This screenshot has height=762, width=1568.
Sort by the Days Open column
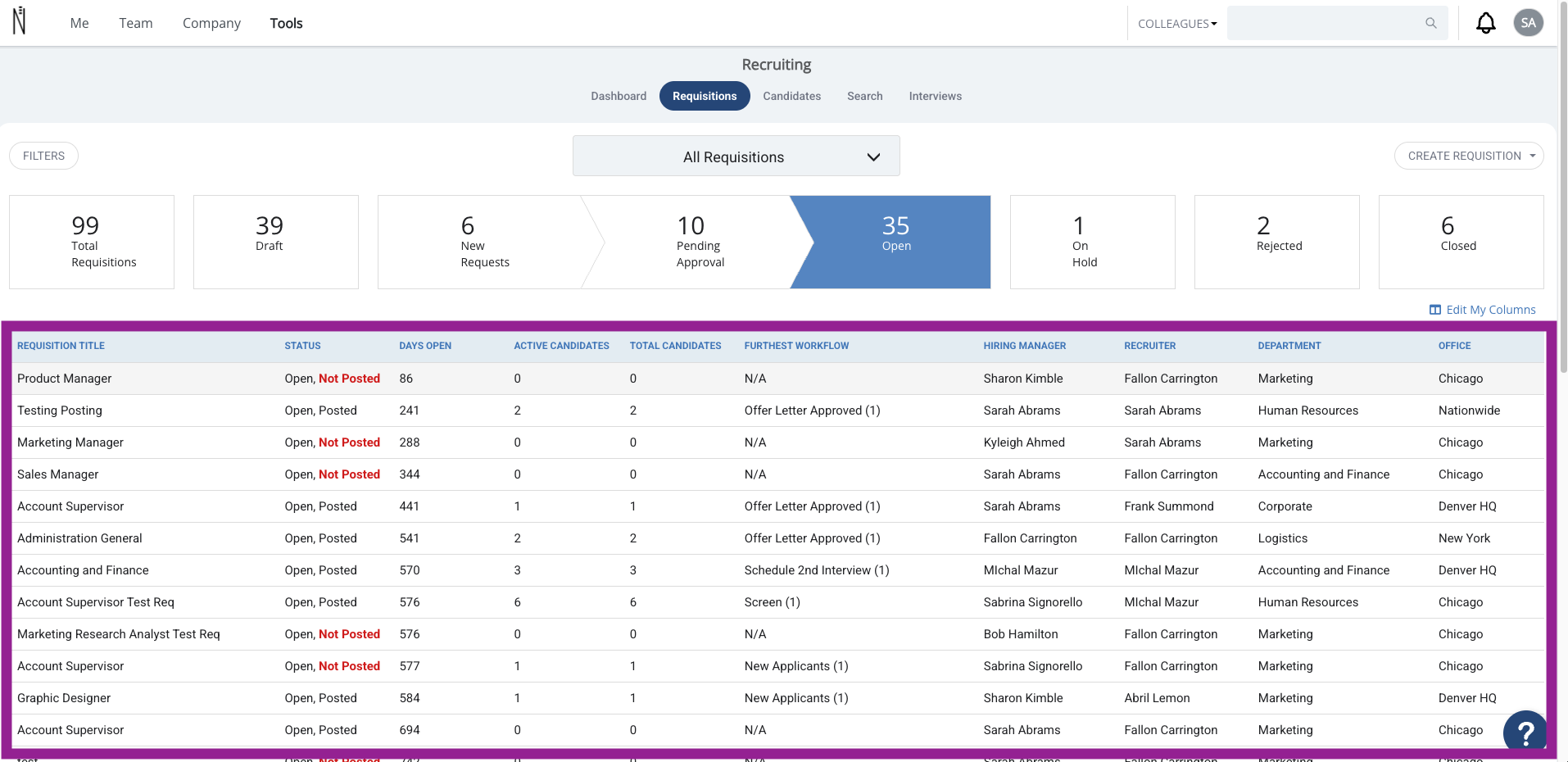425,346
